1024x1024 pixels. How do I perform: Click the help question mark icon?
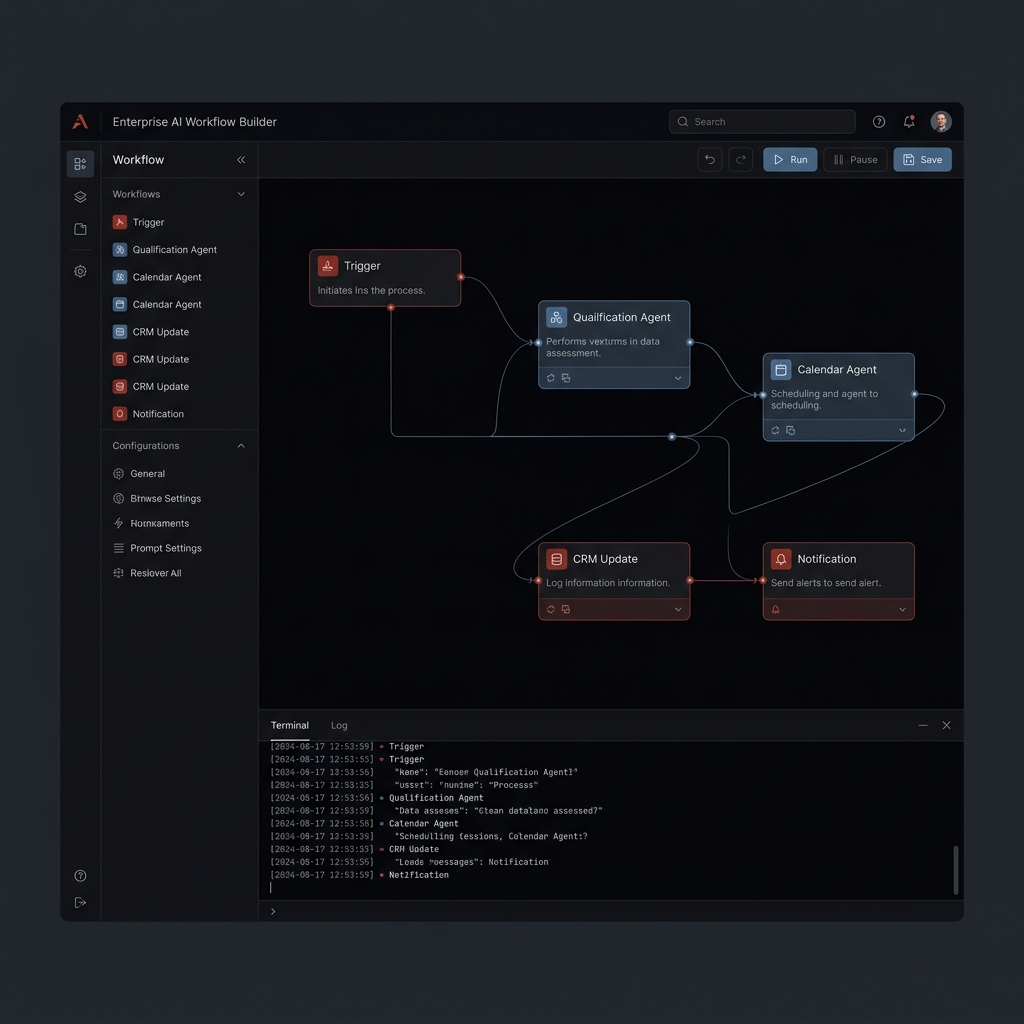(x=878, y=121)
